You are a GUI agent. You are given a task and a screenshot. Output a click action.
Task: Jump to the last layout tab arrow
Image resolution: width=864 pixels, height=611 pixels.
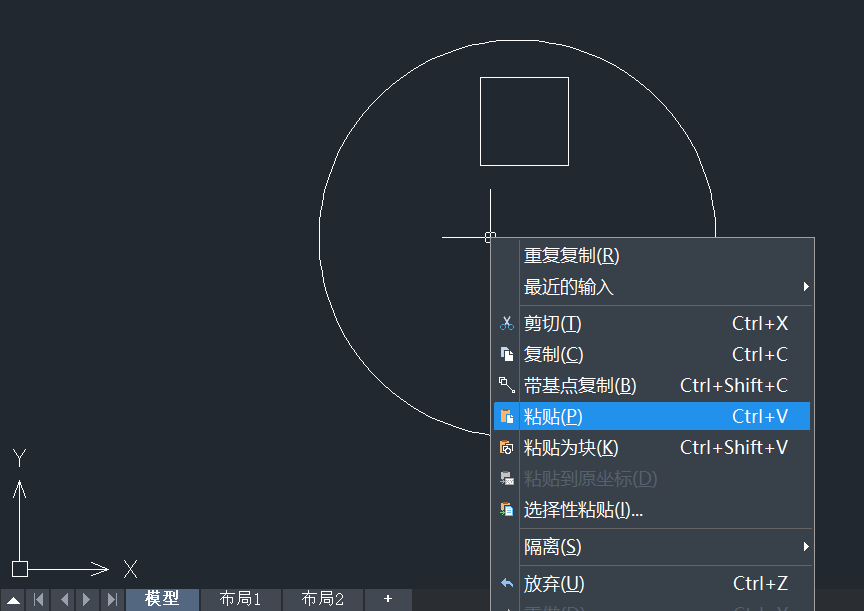(112, 599)
